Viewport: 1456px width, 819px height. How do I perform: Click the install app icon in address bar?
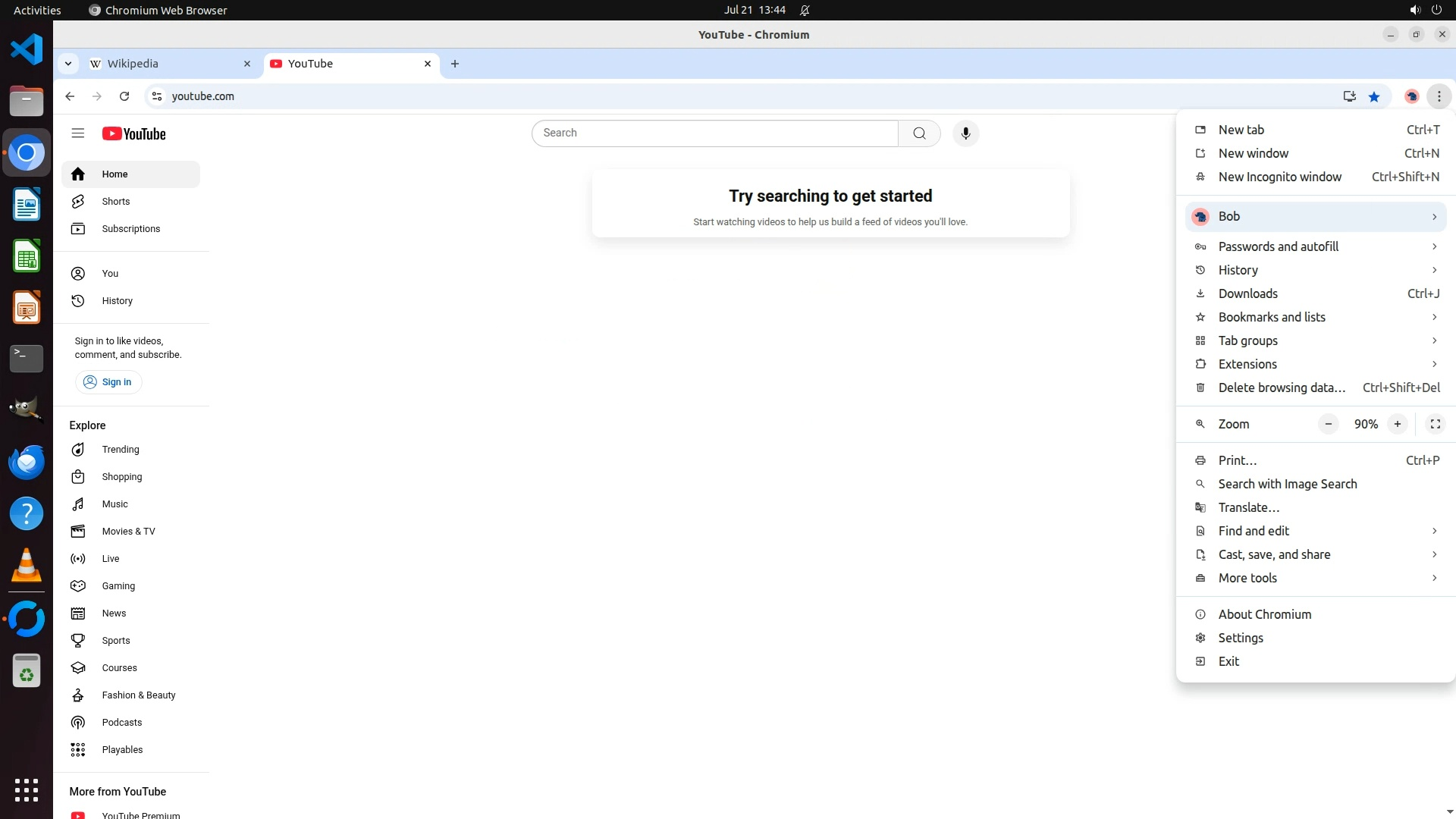click(x=1349, y=96)
